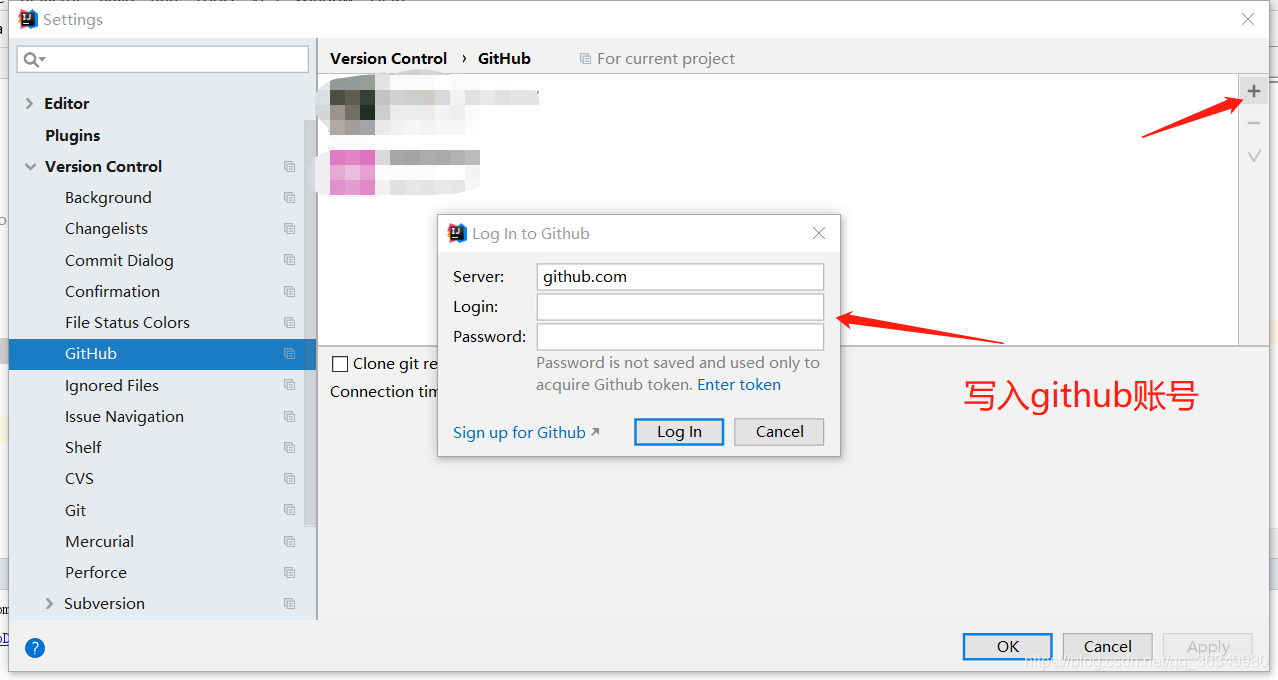Open the Ignored Files settings
Image resolution: width=1278 pixels, height=680 pixels.
[x=112, y=385]
